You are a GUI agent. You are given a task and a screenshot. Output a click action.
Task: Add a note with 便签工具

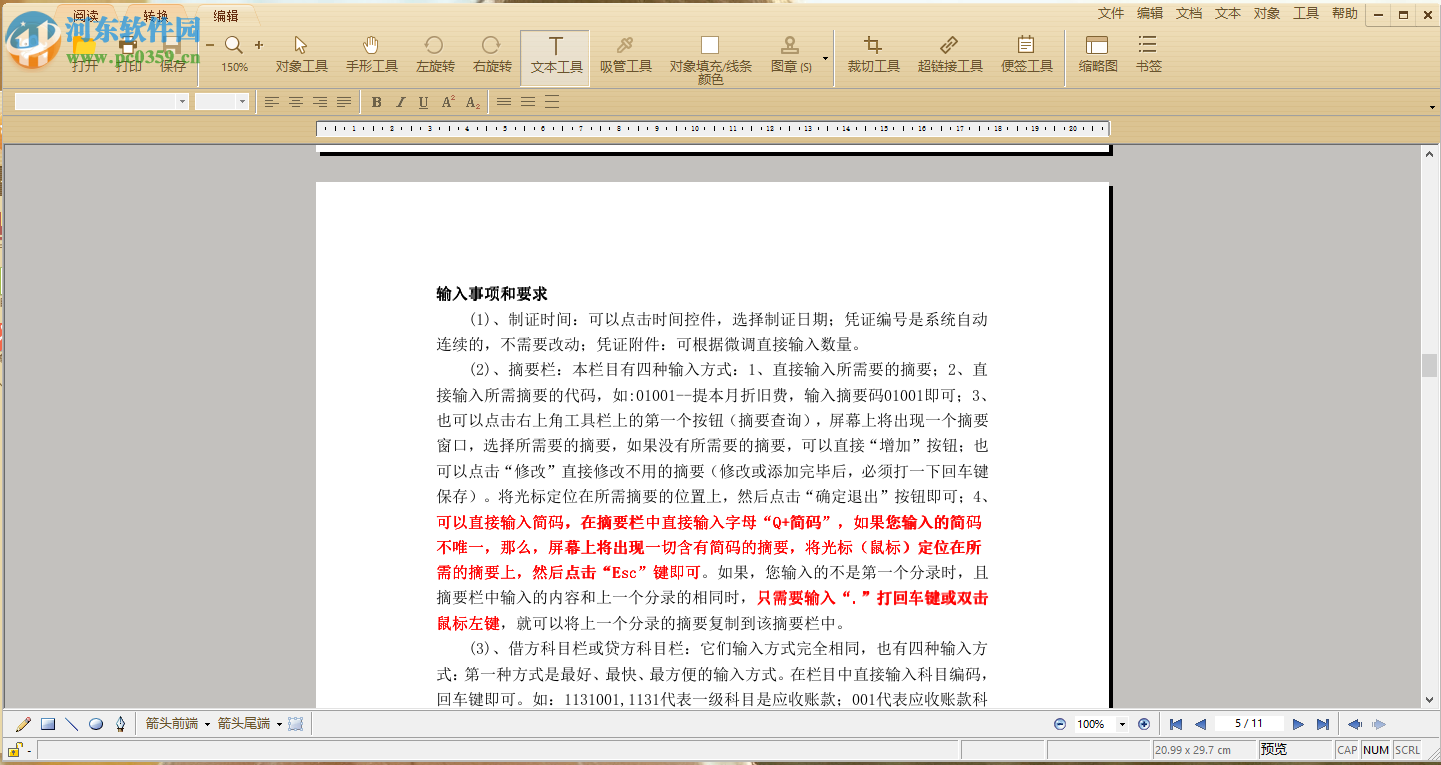tap(1026, 57)
